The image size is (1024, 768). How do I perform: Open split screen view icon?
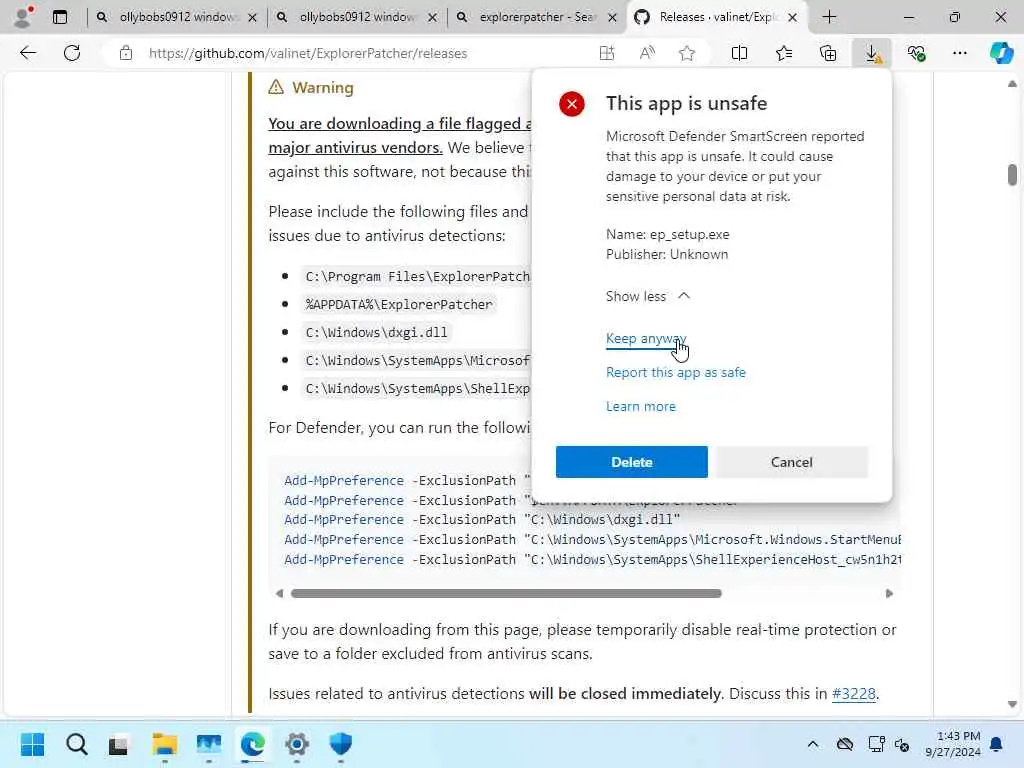point(739,53)
